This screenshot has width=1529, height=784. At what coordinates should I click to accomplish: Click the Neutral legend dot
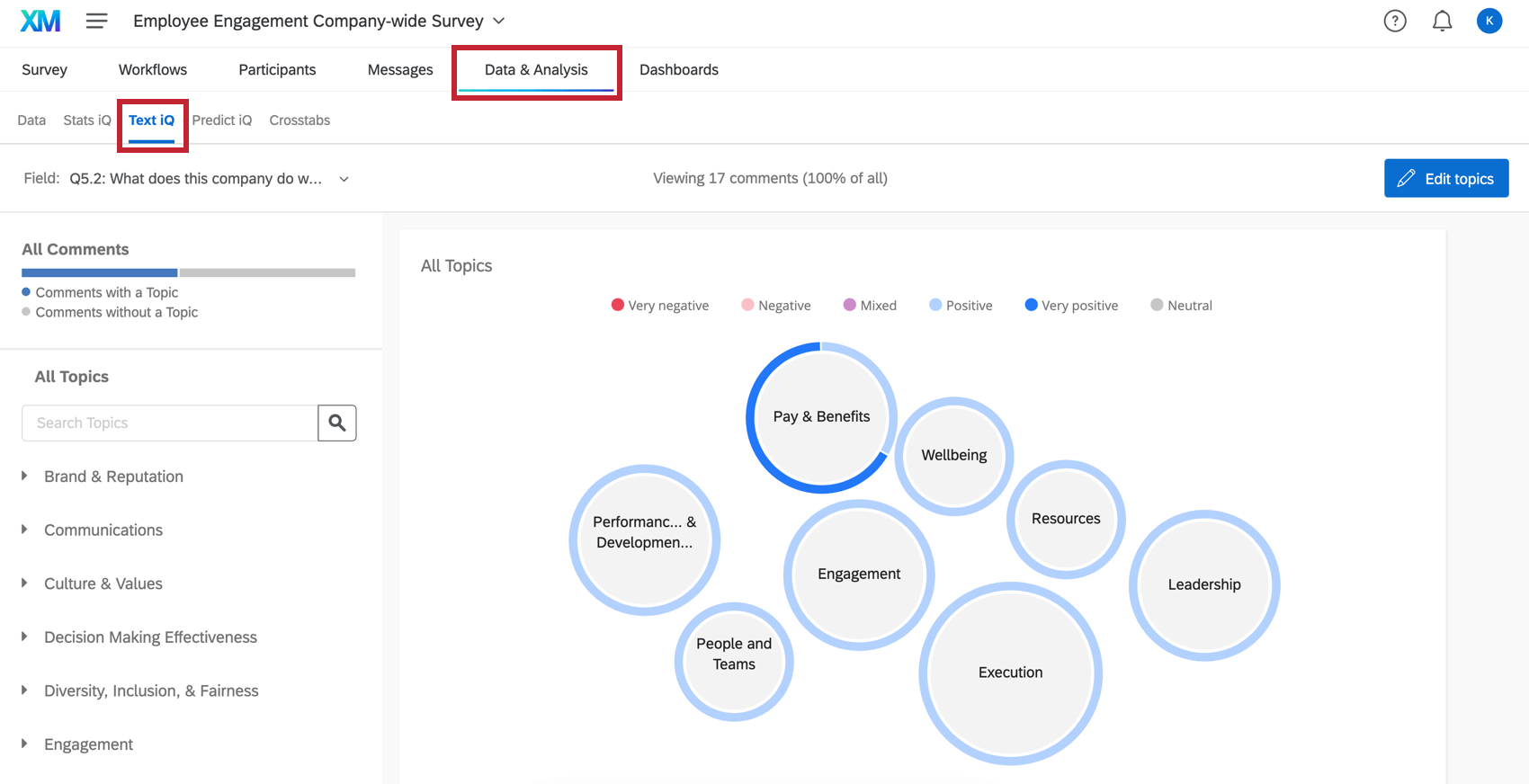(1157, 305)
